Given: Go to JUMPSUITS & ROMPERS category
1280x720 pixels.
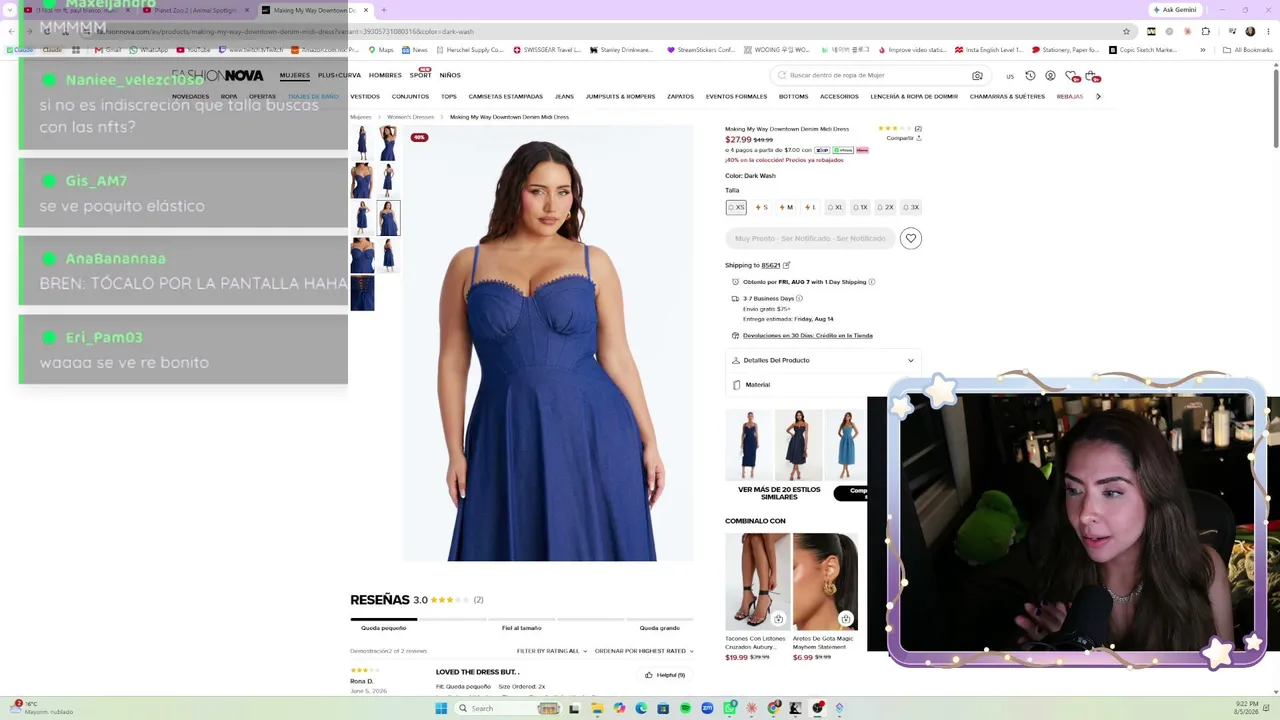Looking at the screenshot, I should (x=620, y=97).
